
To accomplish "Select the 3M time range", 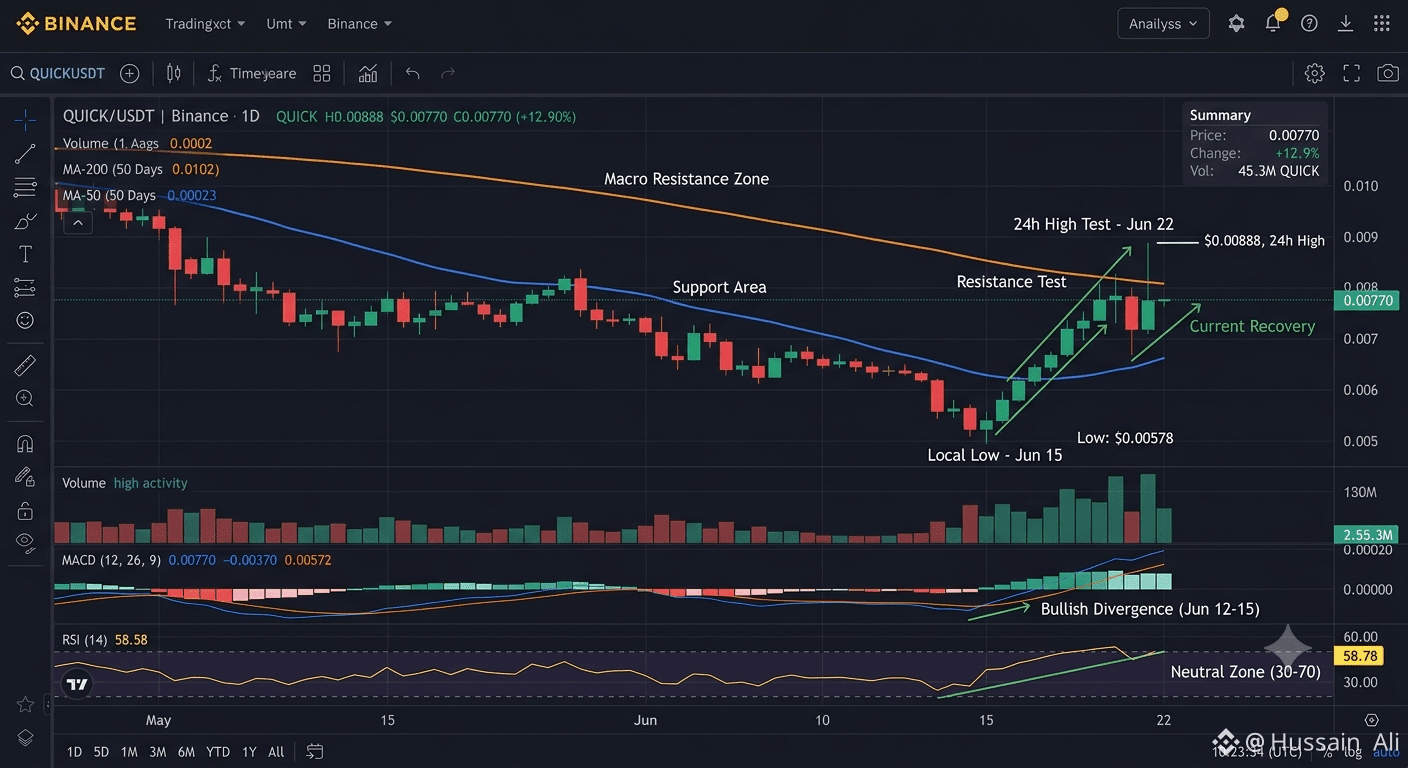I will click(157, 751).
